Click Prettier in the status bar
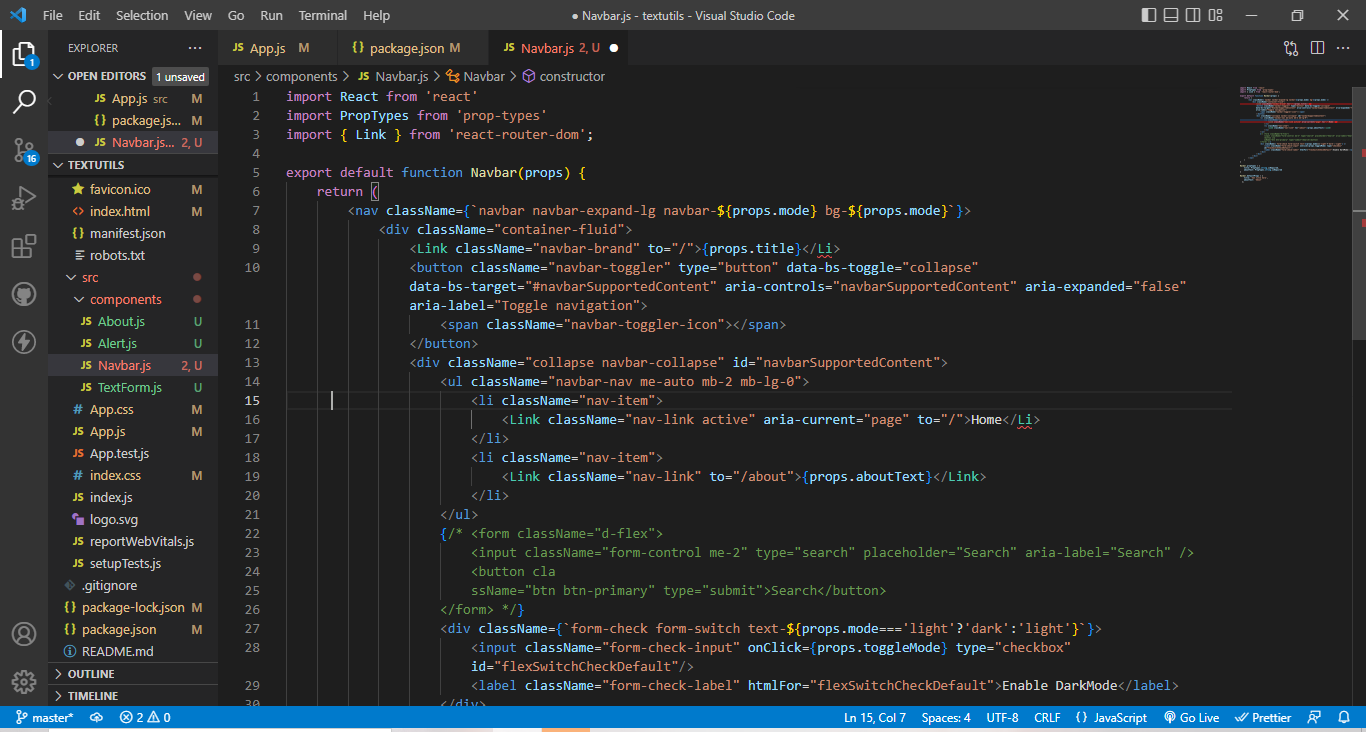 coord(1263,717)
